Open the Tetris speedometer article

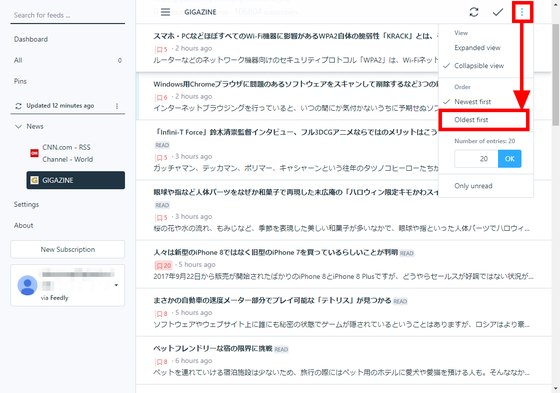(272, 300)
